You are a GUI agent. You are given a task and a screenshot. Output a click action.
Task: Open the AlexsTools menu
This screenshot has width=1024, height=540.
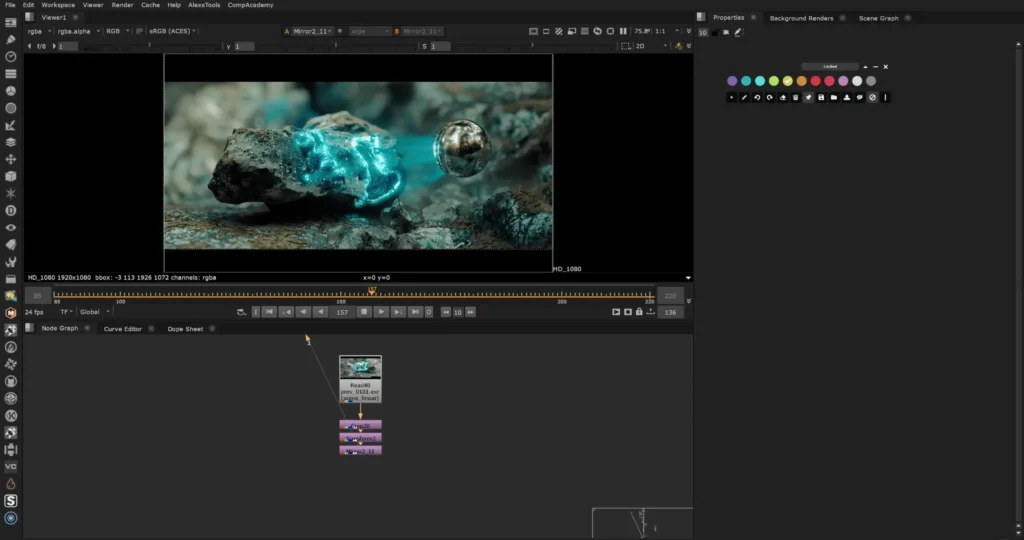point(204,5)
